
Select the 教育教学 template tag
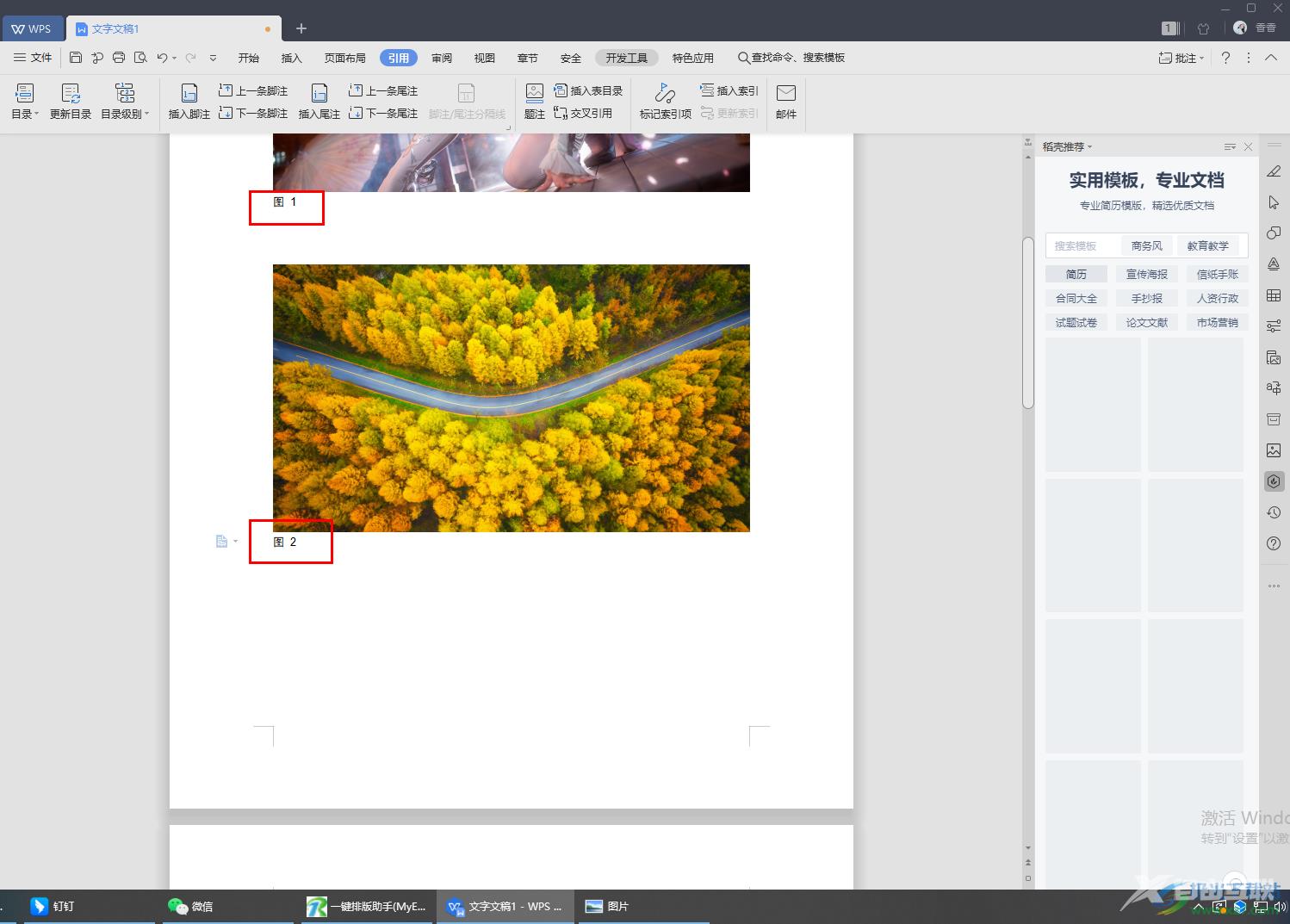[1208, 245]
